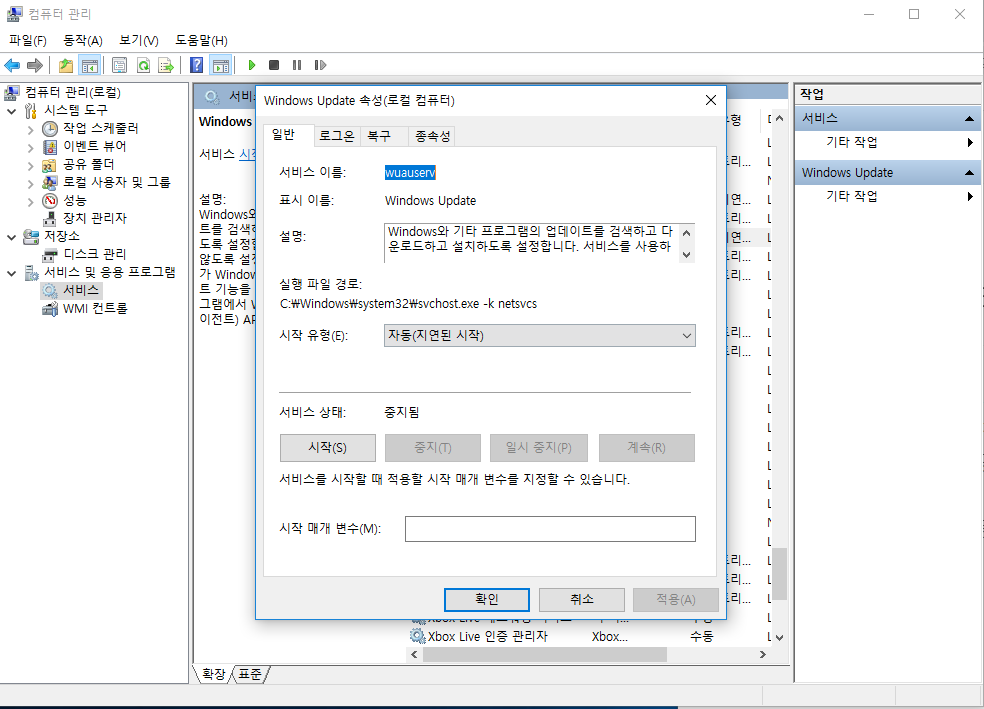This screenshot has width=984, height=709.
Task: Click the 이벤트 뷰어 tree icon
Action: tap(50, 147)
